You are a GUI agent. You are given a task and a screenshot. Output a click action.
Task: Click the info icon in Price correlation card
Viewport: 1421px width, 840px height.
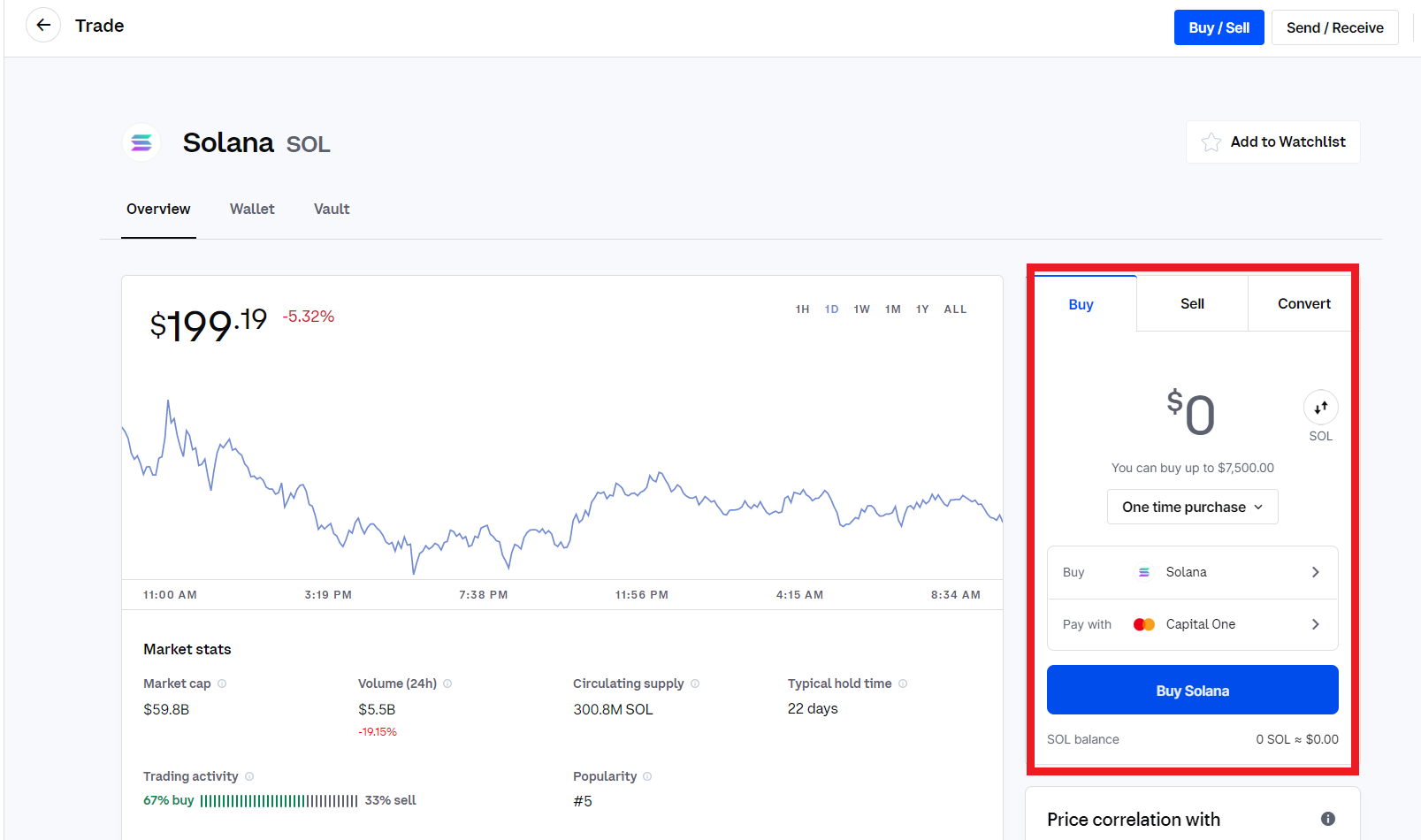point(1328,819)
